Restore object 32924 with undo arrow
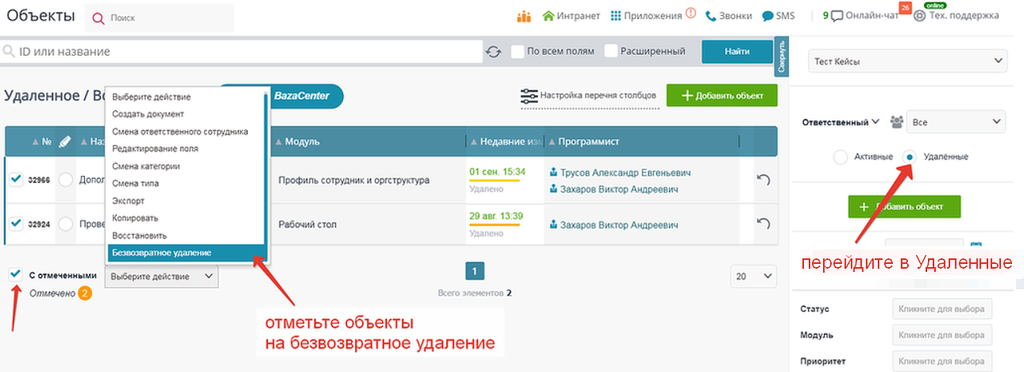1024x372 pixels. (x=763, y=224)
